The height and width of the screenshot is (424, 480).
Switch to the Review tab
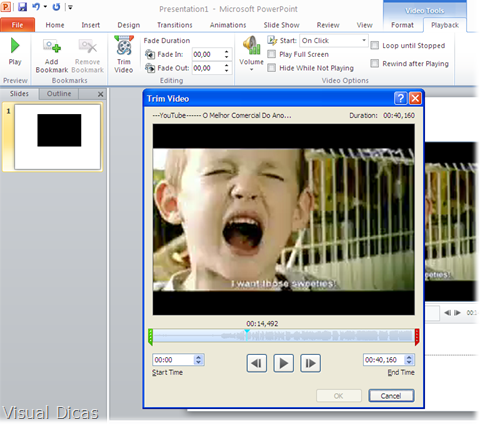tap(328, 25)
